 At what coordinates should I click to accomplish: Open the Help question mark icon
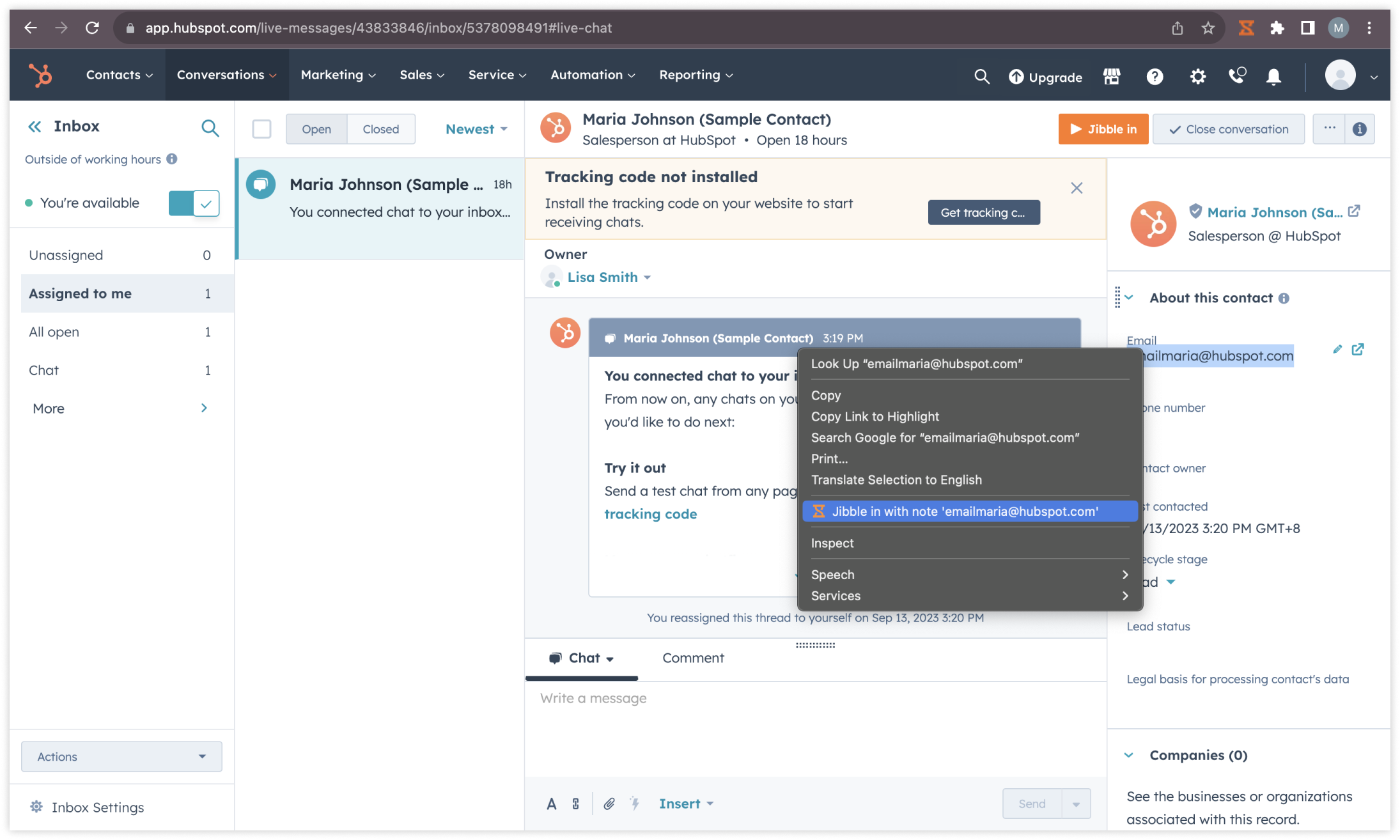[1155, 77]
